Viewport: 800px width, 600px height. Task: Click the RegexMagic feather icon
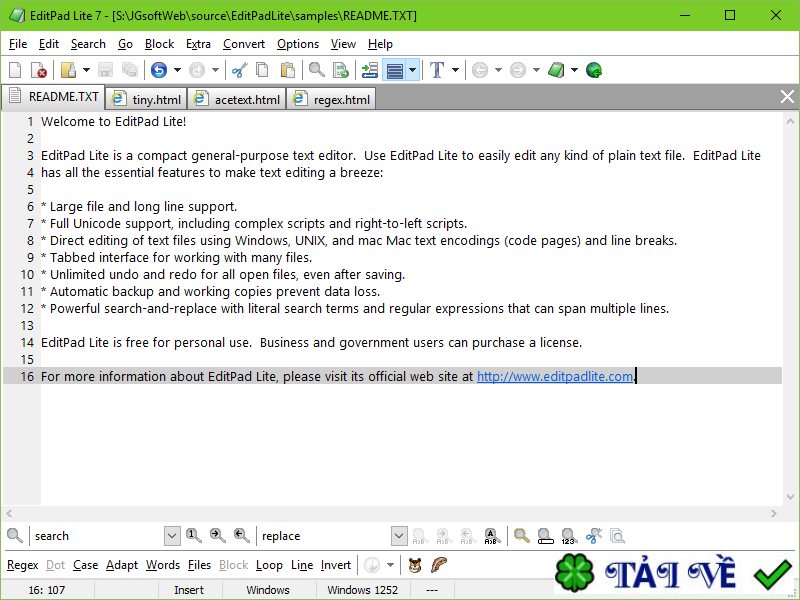pos(439,565)
